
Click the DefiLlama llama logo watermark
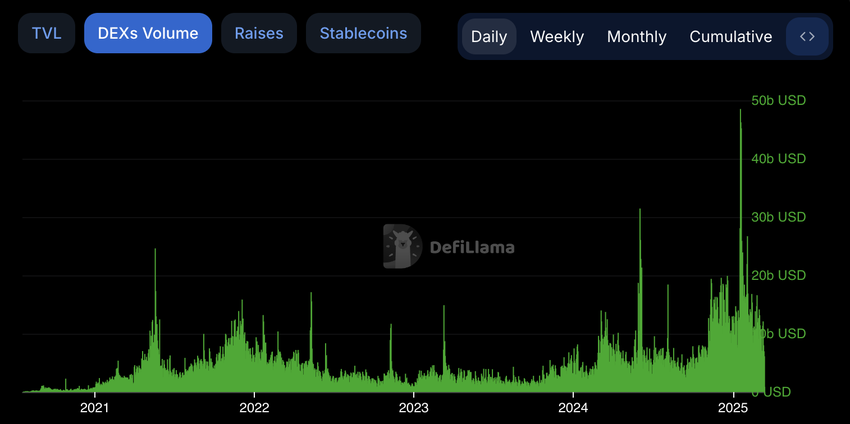tap(402, 246)
